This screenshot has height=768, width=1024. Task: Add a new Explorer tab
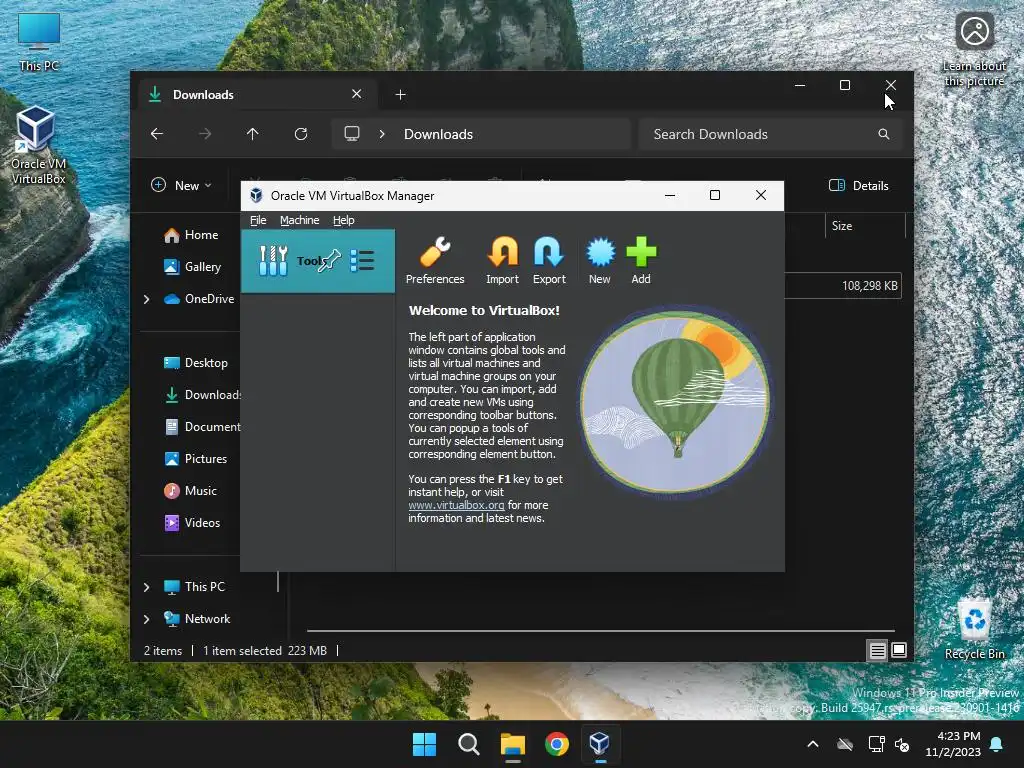tap(400, 95)
